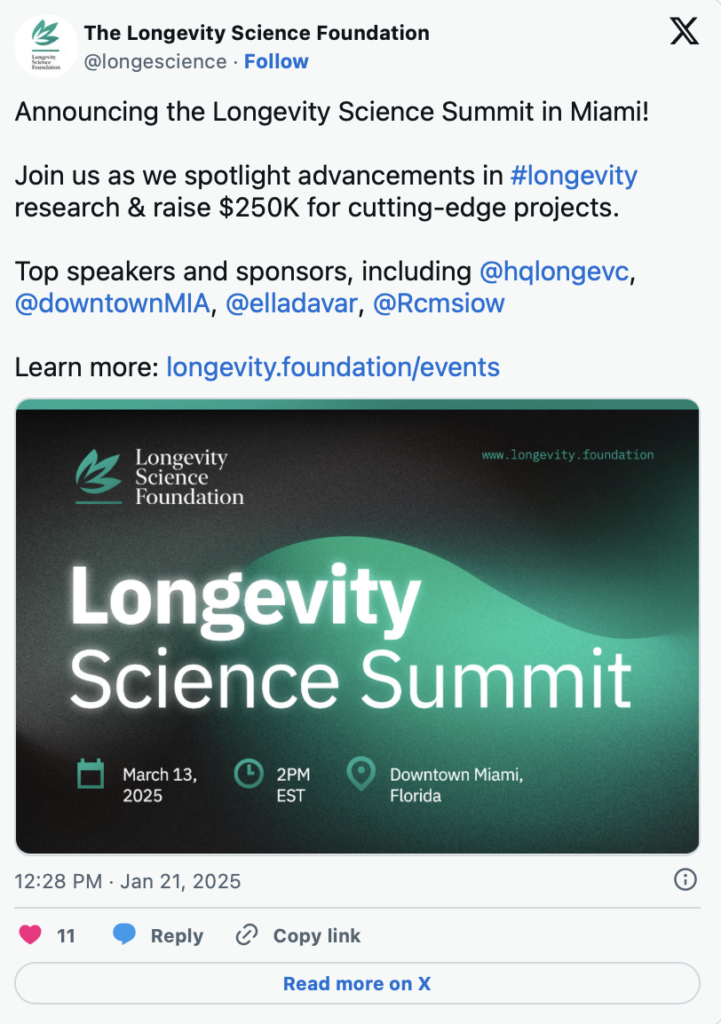Screen dimensions: 721x1024
Task: Click the Reply text label
Action: [177, 936]
